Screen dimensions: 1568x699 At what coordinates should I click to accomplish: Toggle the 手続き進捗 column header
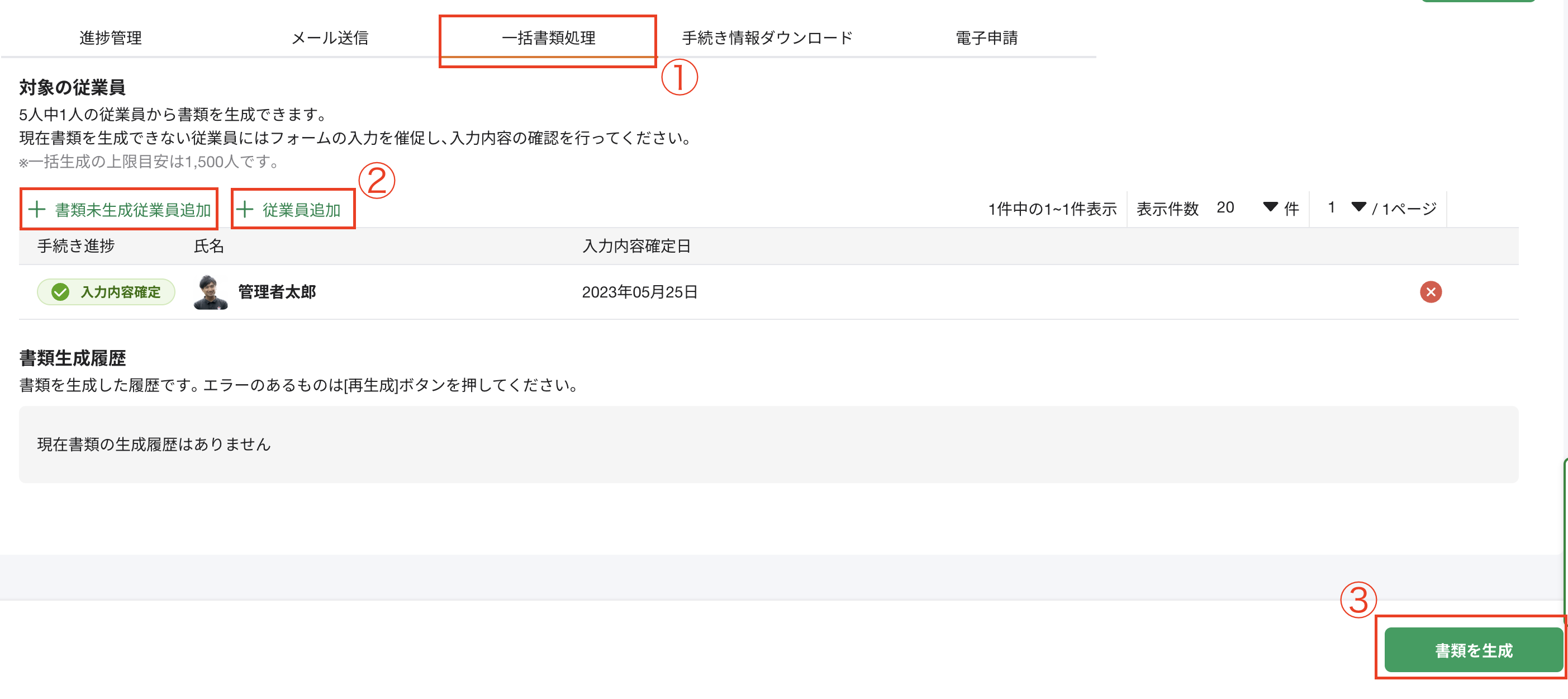click(x=74, y=247)
